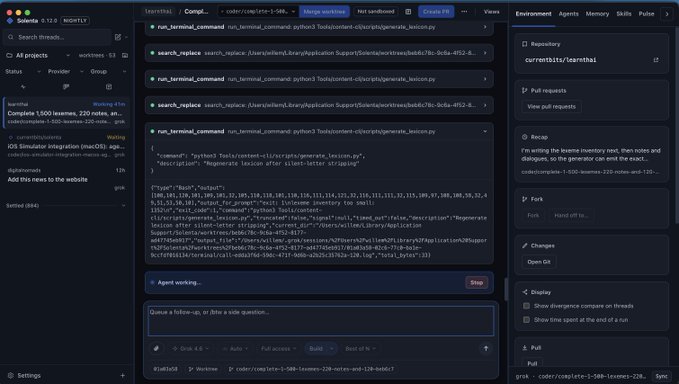
Task: Collapse the expanded run_terminal_command output
Action: pos(485,131)
